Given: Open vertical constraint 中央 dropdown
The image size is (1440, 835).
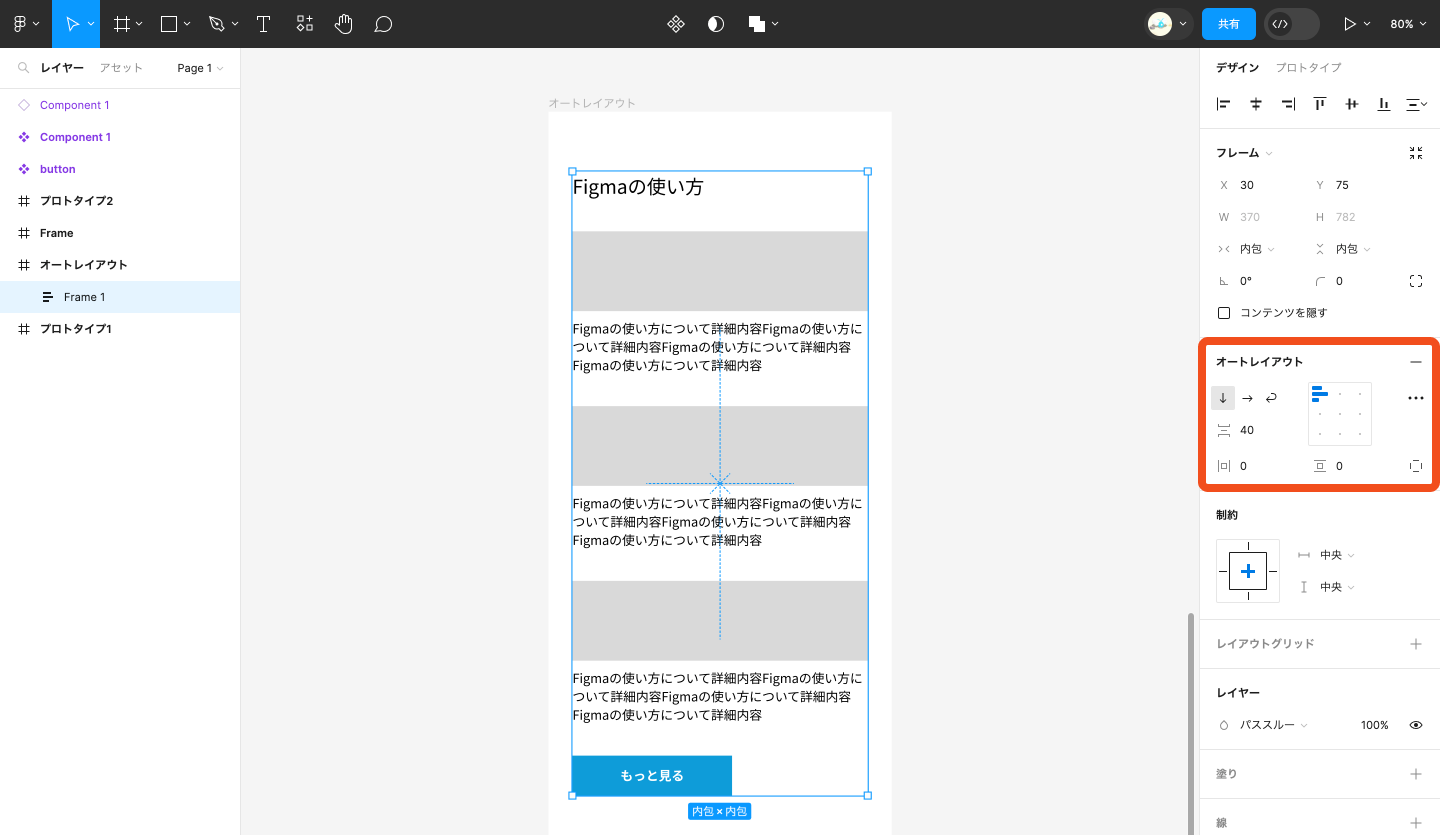Looking at the screenshot, I should pyautogui.click(x=1337, y=587).
